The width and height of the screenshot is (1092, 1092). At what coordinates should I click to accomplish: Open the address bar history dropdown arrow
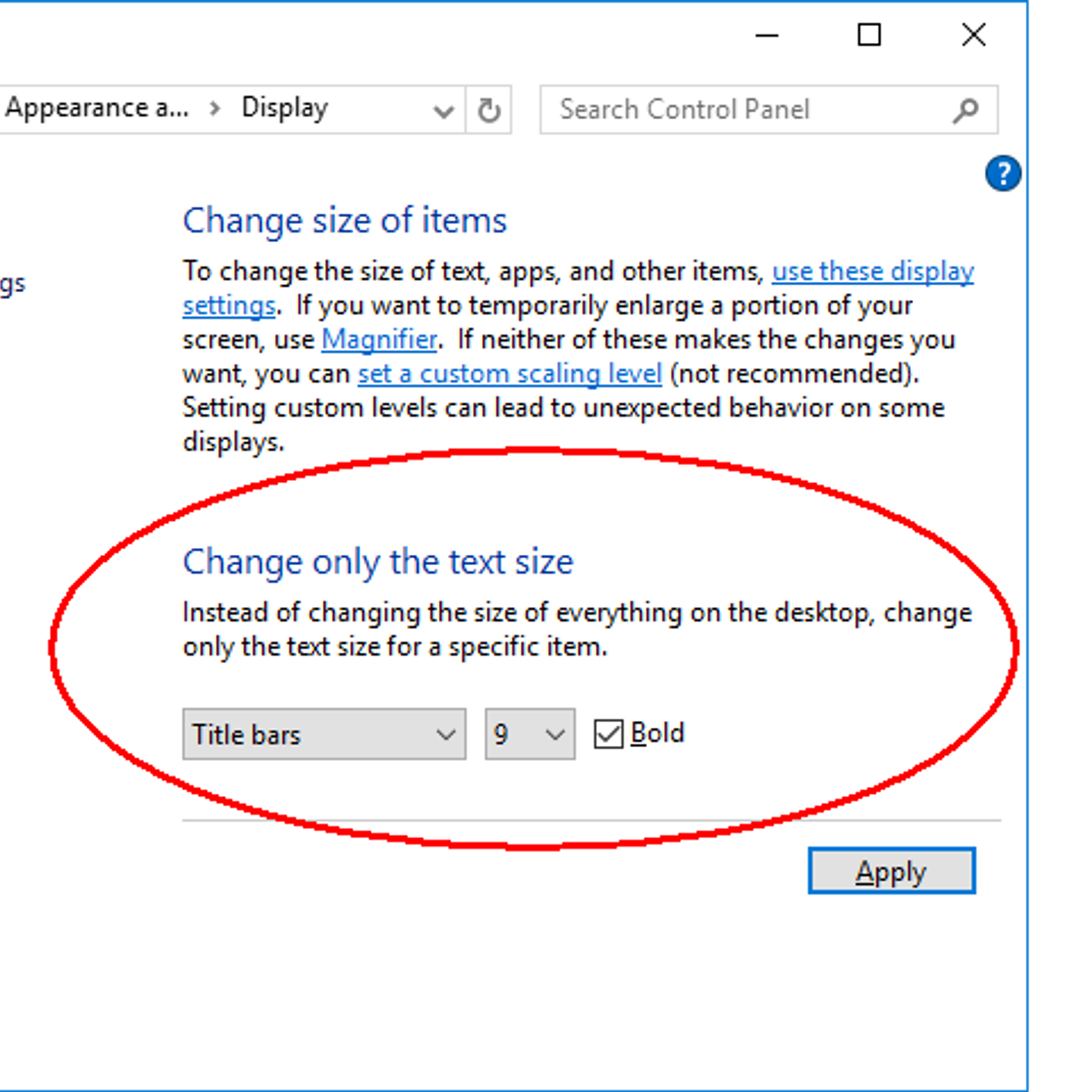(x=443, y=109)
